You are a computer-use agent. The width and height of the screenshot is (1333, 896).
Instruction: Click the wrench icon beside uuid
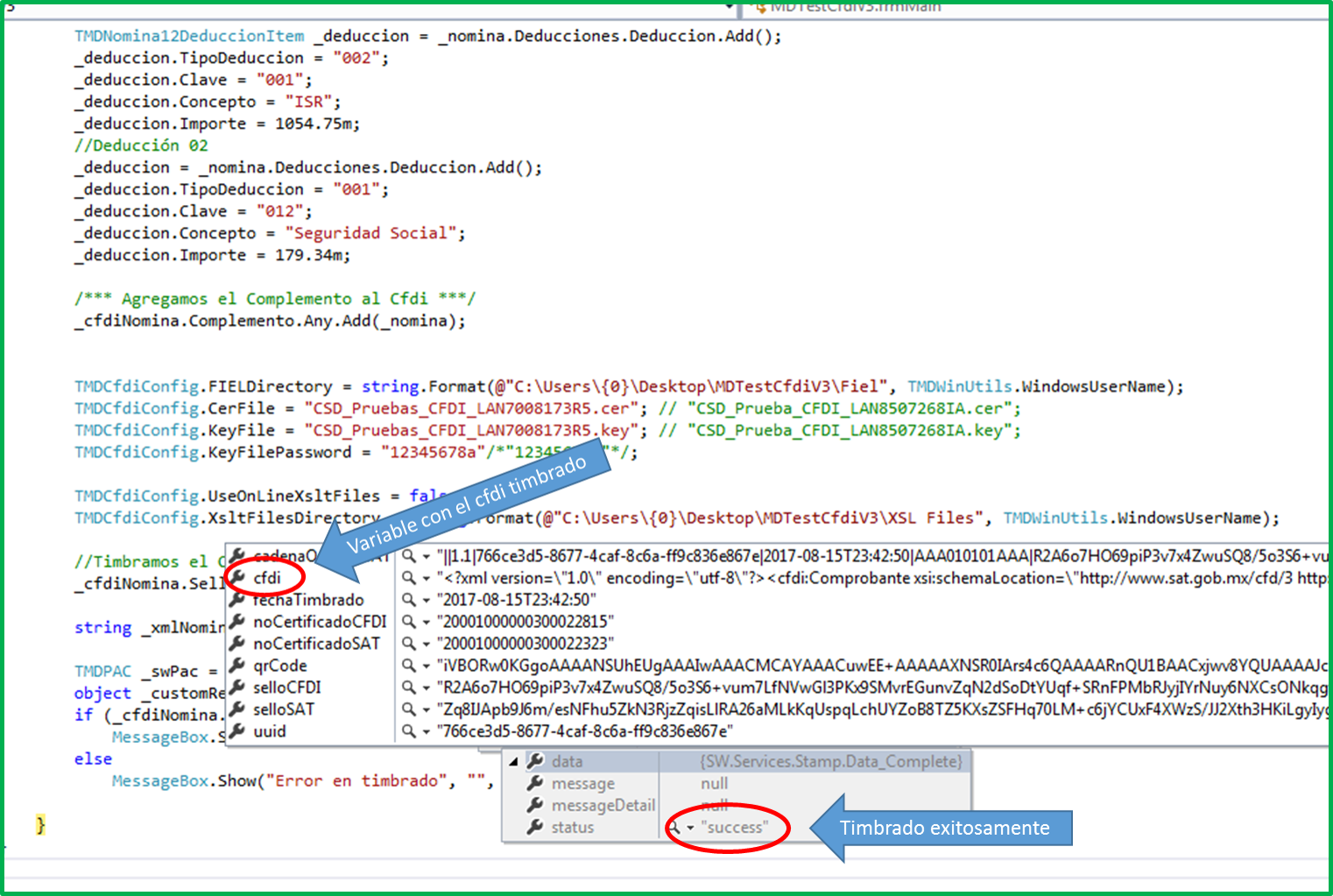(237, 731)
